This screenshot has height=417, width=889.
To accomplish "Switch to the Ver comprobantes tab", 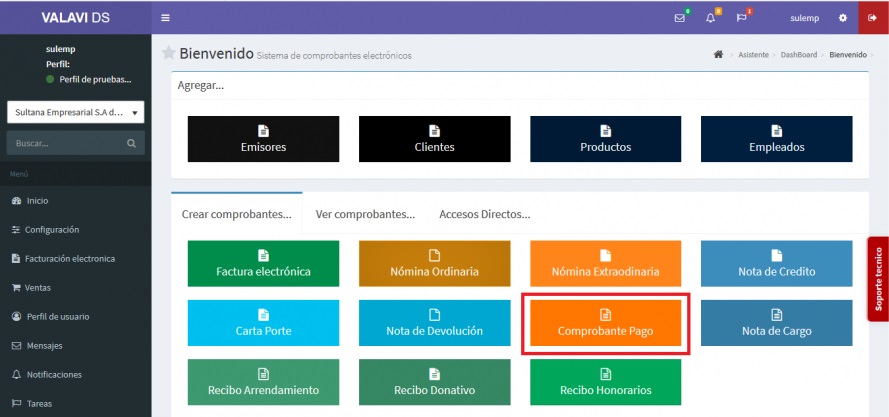I will [365, 214].
